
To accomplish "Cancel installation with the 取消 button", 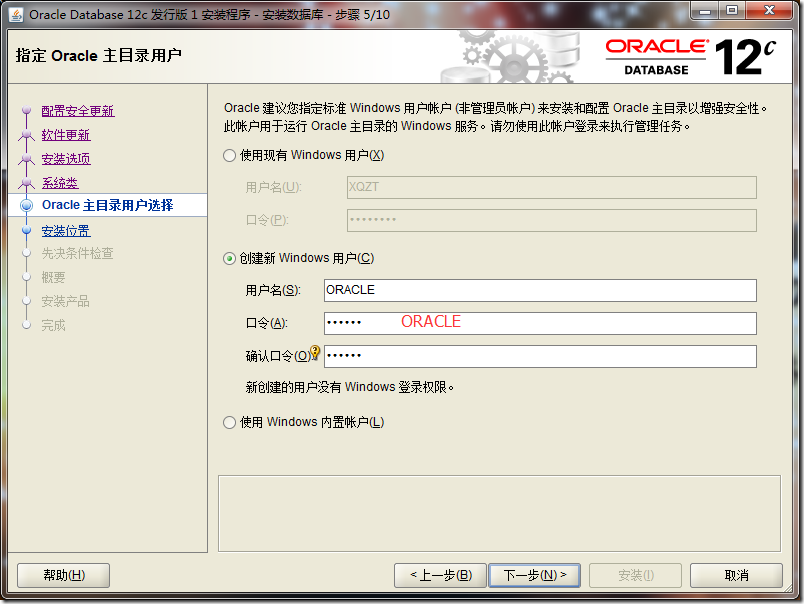I will tap(736, 575).
